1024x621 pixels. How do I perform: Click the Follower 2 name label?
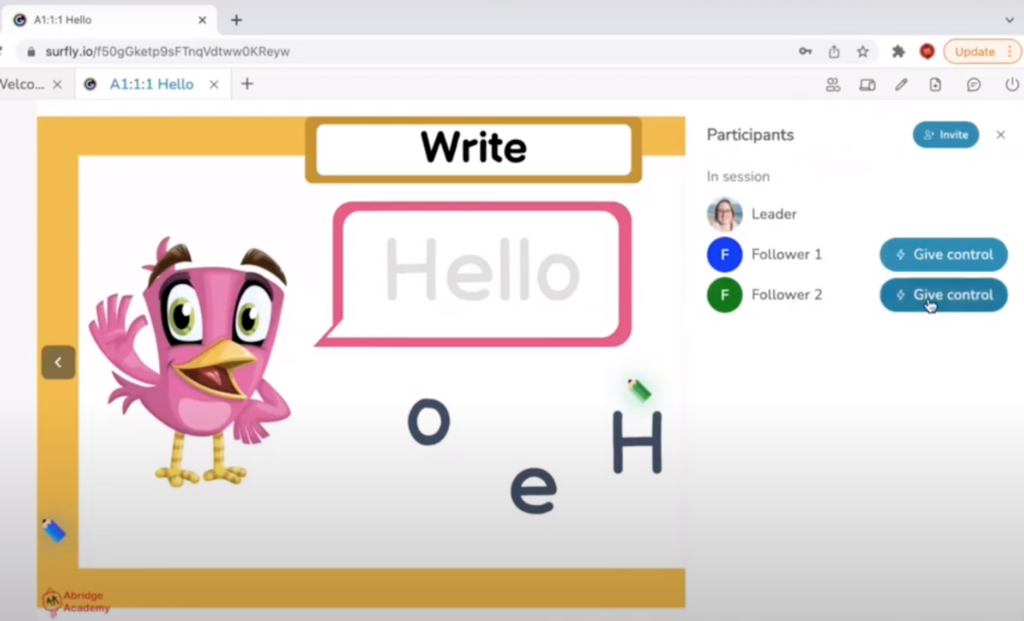786,295
